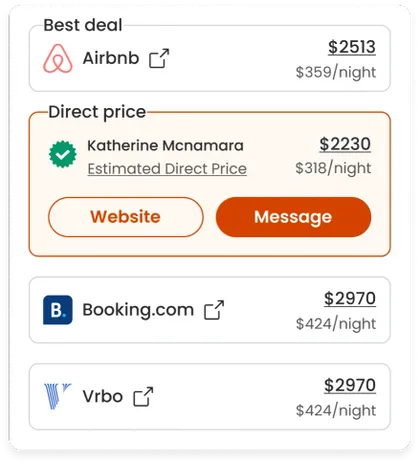Open the Estimated Direct Price link

[167, 169]
